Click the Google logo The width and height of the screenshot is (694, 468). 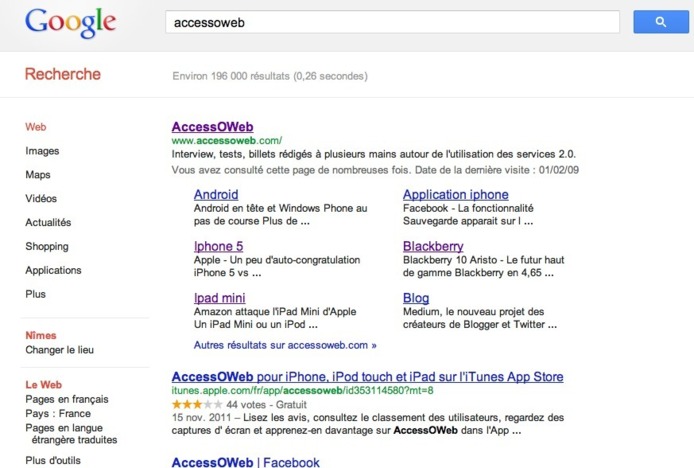click(70, 23)
